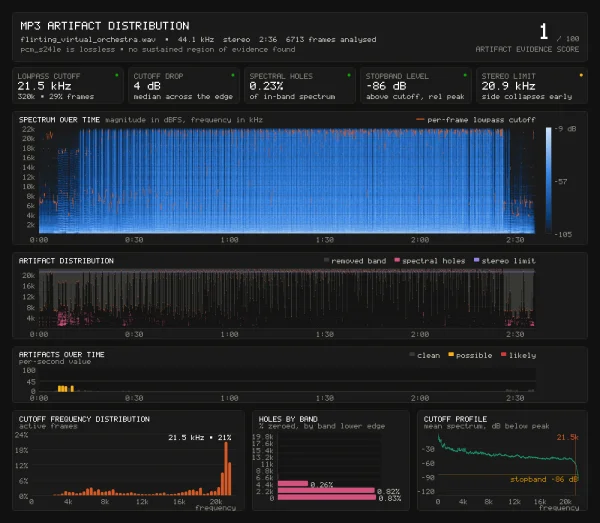The image size is (600, 523).
Task: Click the purple stereo limit legend swatch
Action: click(x=476, y=260)
